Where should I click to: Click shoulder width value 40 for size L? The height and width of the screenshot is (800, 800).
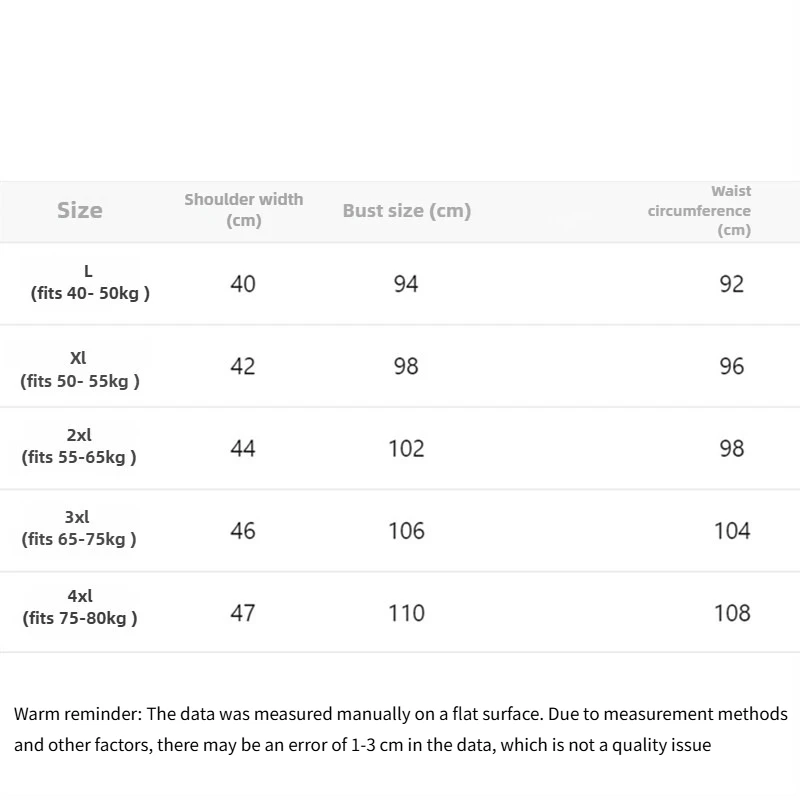pos(243,284)
